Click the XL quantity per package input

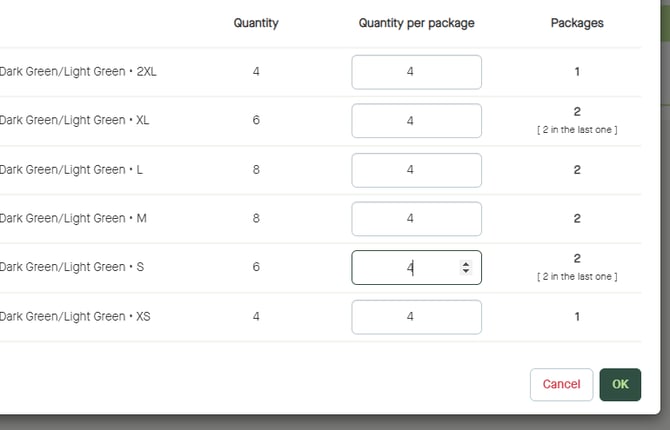(416, 121)
